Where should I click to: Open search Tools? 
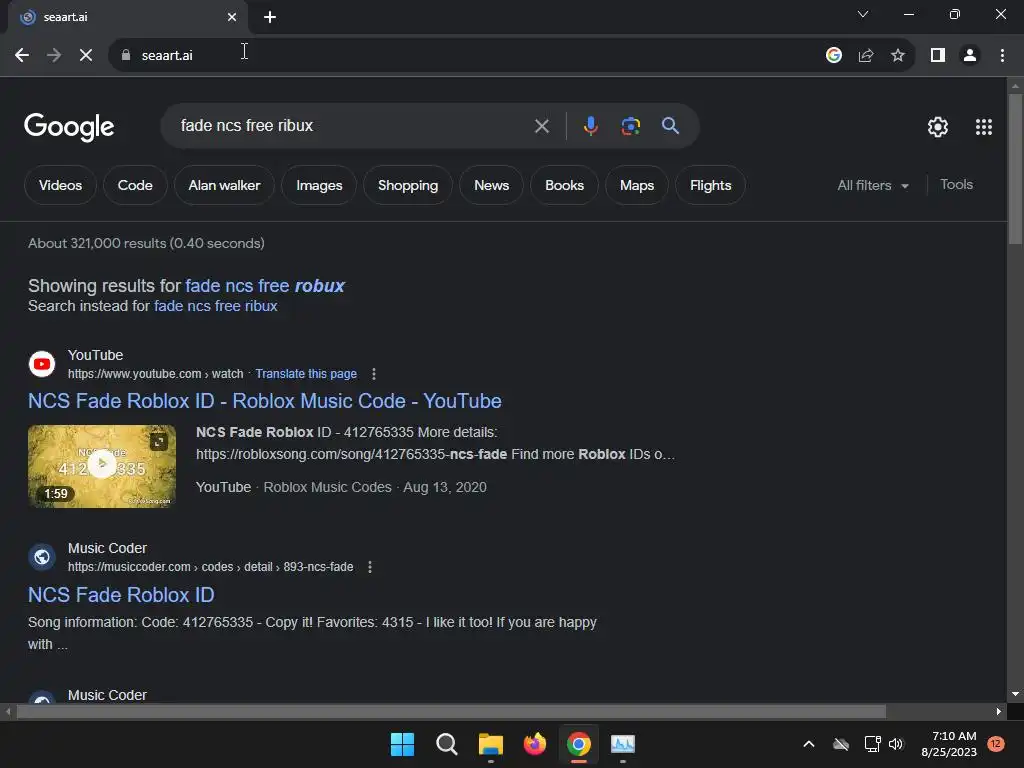pos(956,185)
